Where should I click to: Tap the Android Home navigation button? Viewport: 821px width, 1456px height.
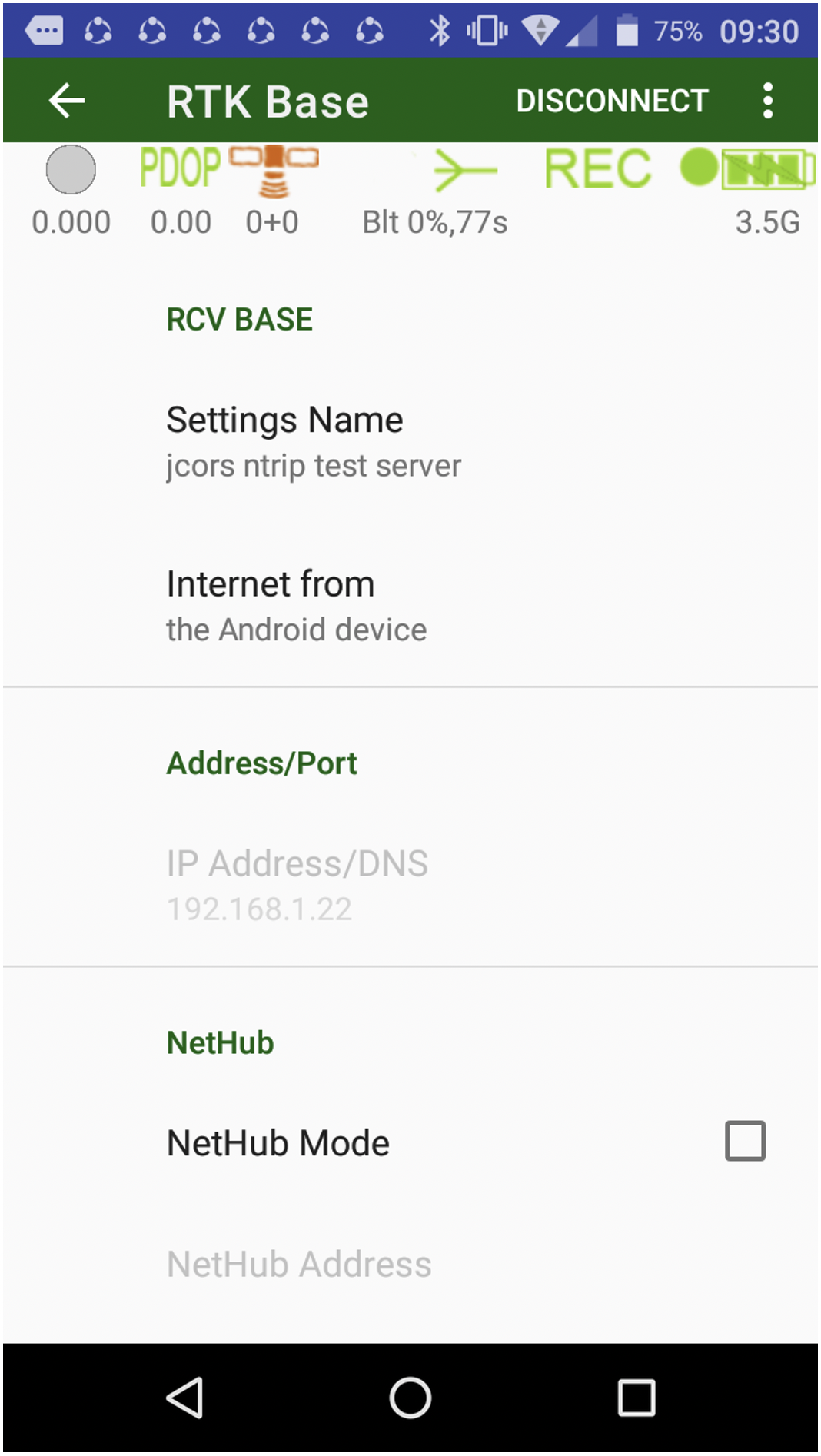click(x=410, y=1397)
